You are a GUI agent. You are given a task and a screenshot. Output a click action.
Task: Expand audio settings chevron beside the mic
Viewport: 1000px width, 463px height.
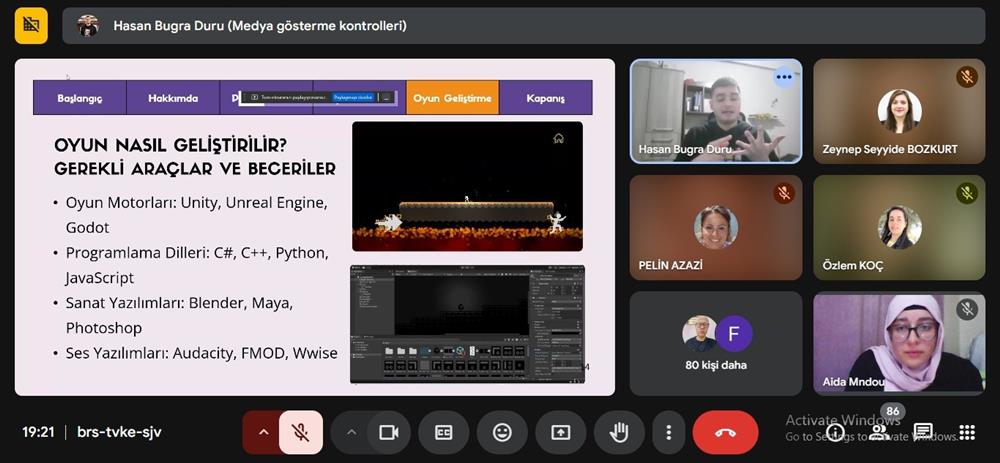pos(263,432)
